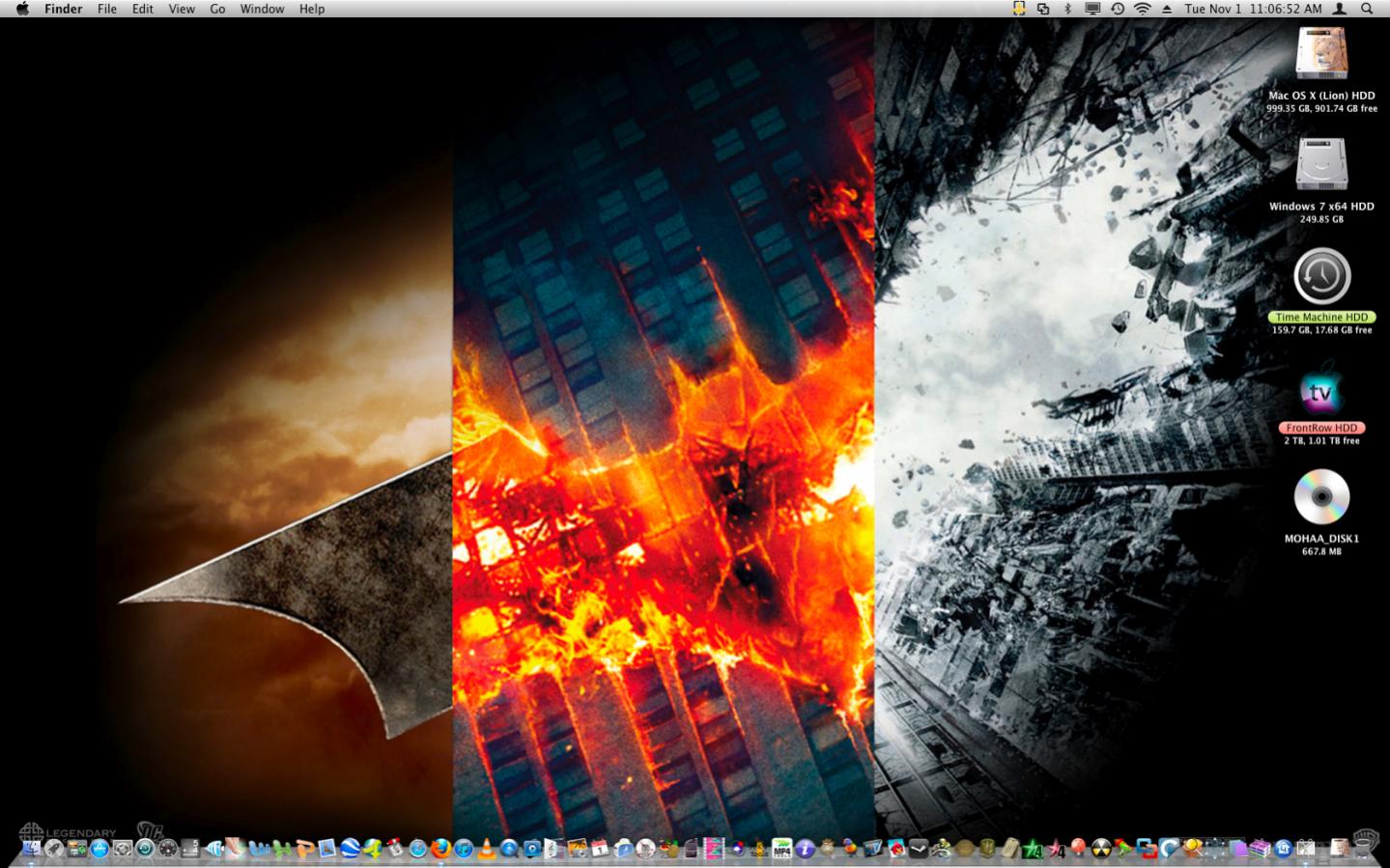Open the View menu

point(182,9)
